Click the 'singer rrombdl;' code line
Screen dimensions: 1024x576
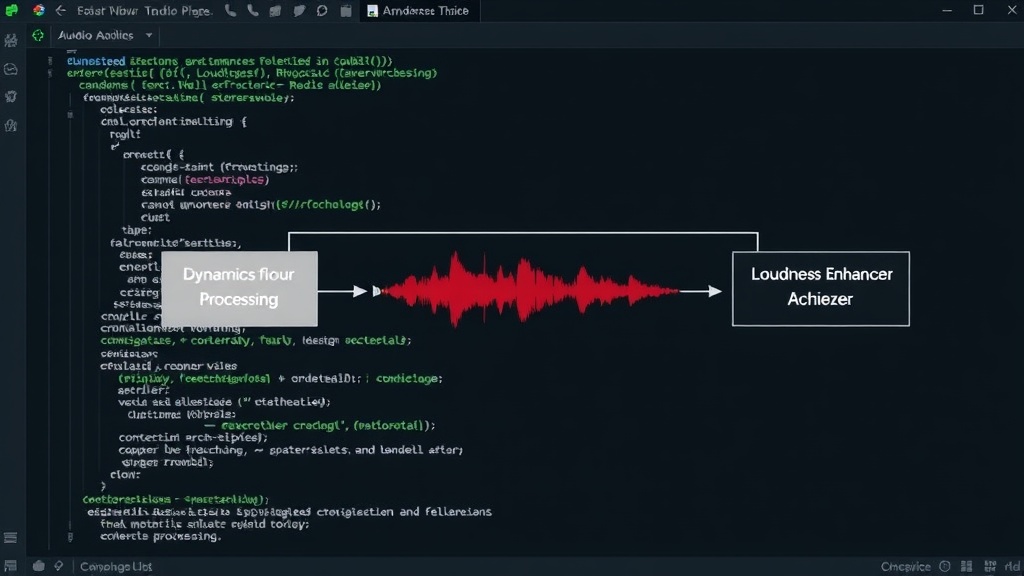pyautogui.click(x=168, y=462)
